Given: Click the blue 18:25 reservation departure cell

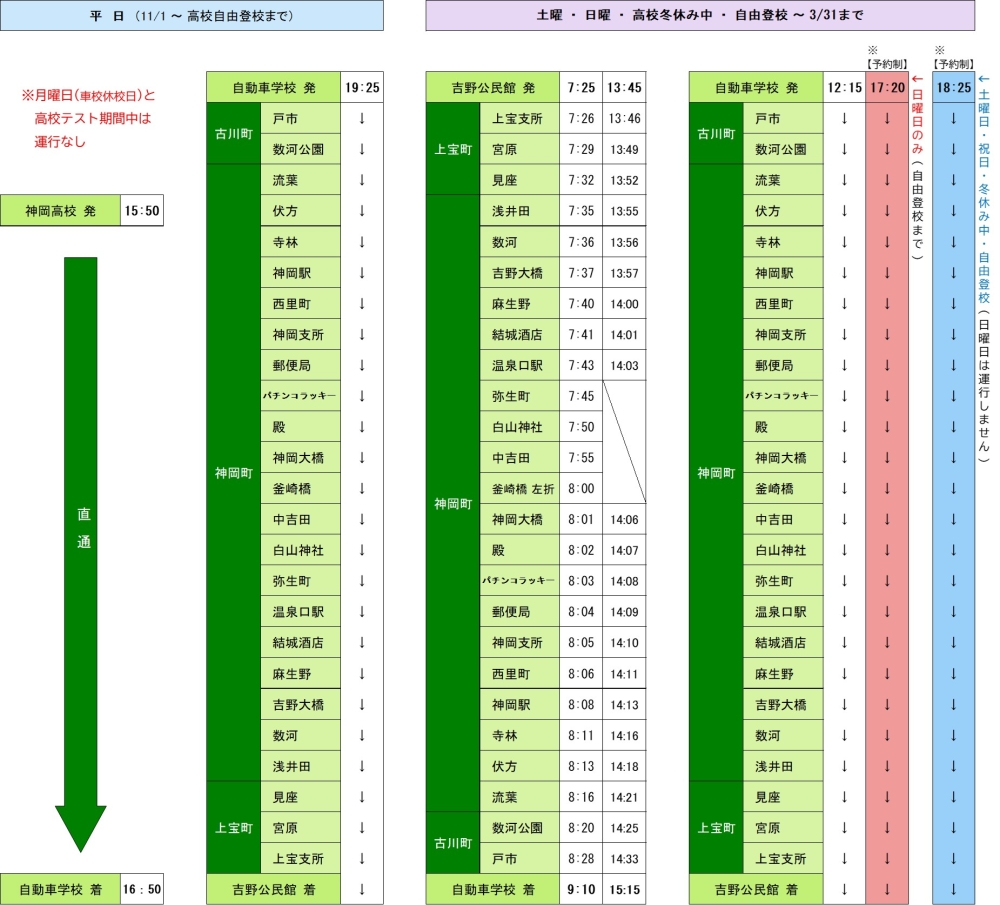Looking at the screenshot, I should pos(953,88).
